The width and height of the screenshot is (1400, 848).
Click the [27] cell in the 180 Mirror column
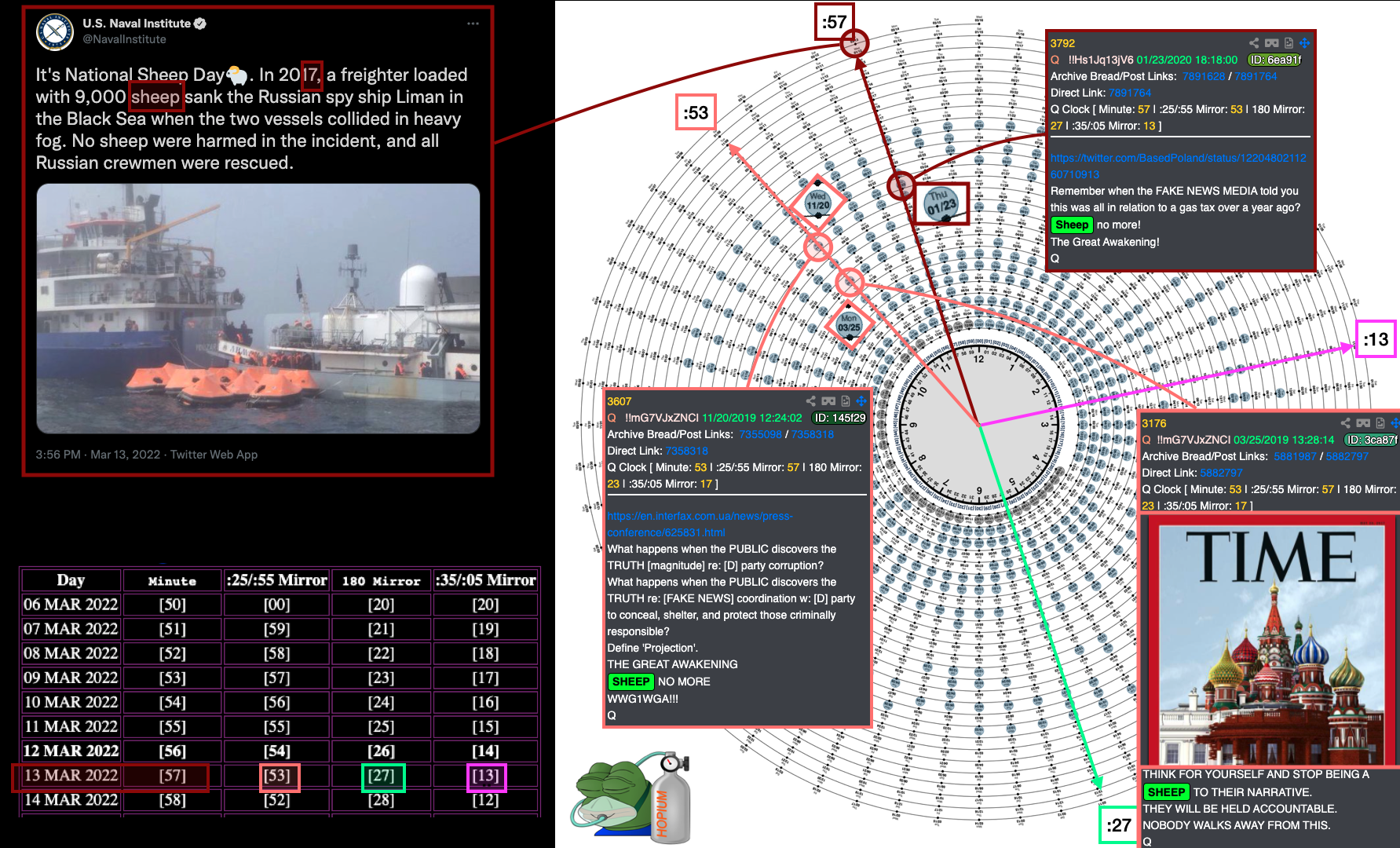click(382, 776)
